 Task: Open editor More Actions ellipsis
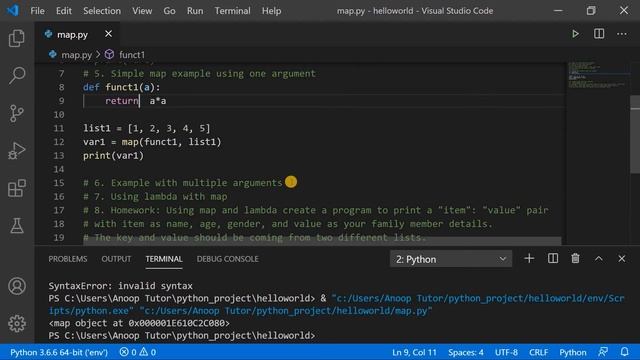point(622,34)
